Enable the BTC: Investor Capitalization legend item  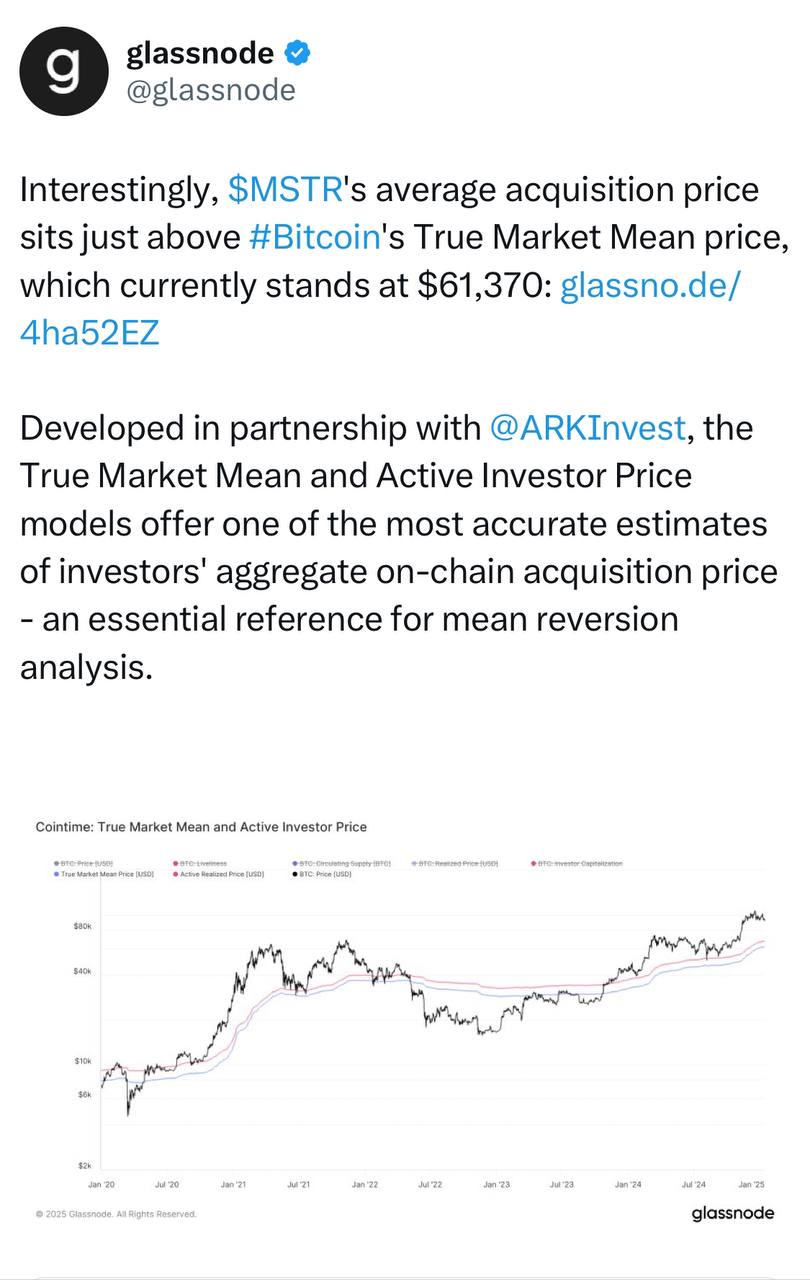coord(579,862)
